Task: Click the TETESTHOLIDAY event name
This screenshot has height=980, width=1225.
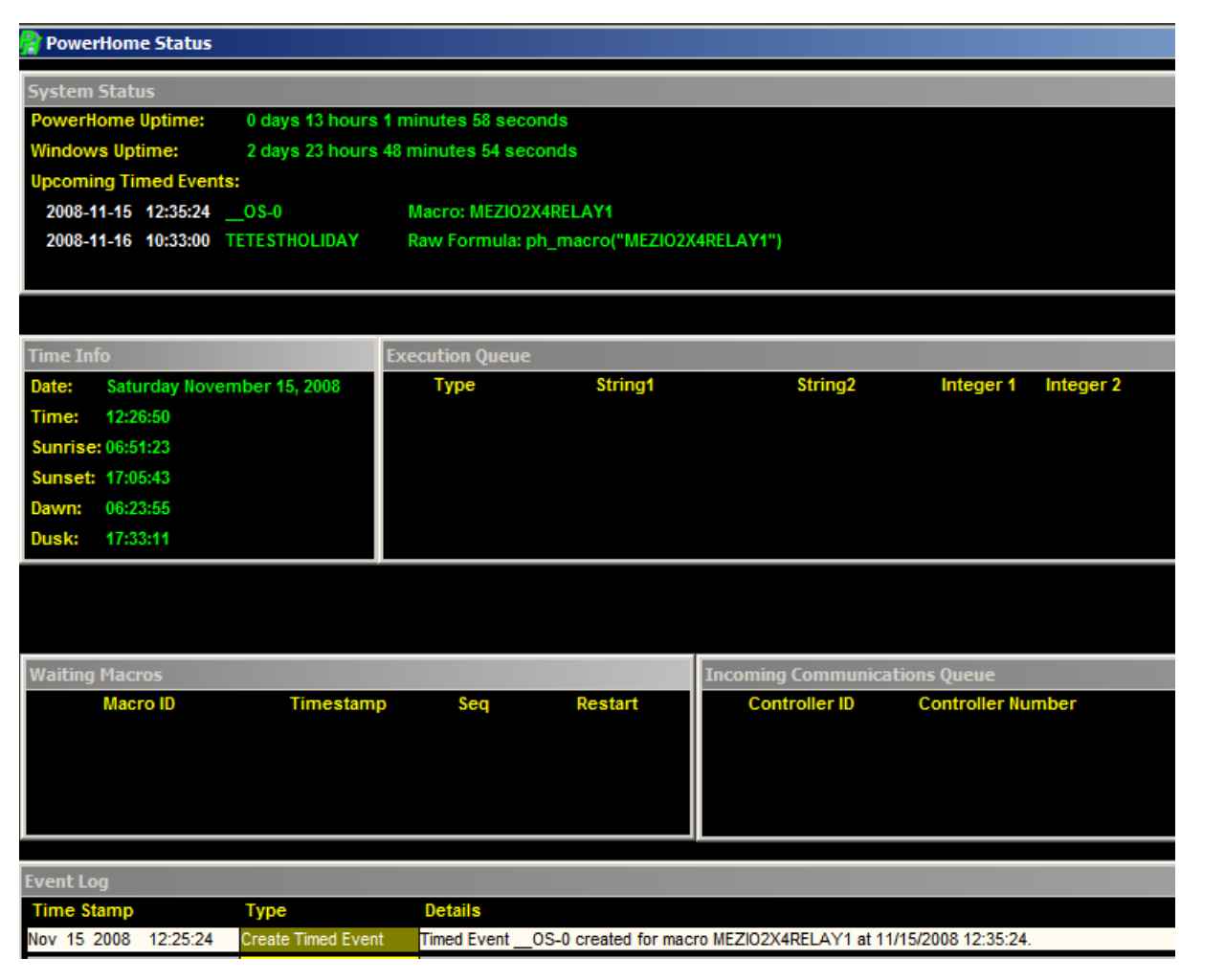Action: (292, 241)
